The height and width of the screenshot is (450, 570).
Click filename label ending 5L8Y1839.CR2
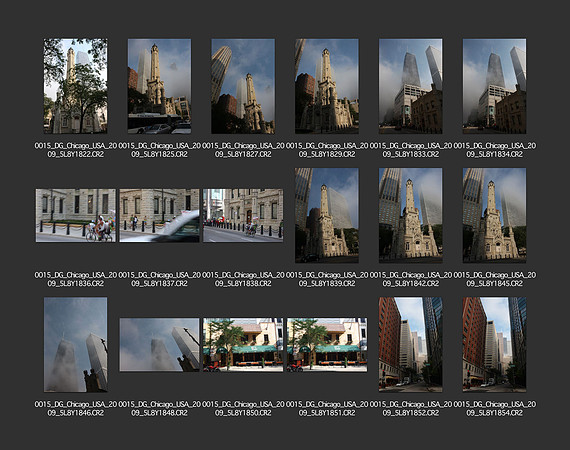click(x=327, y=279)
